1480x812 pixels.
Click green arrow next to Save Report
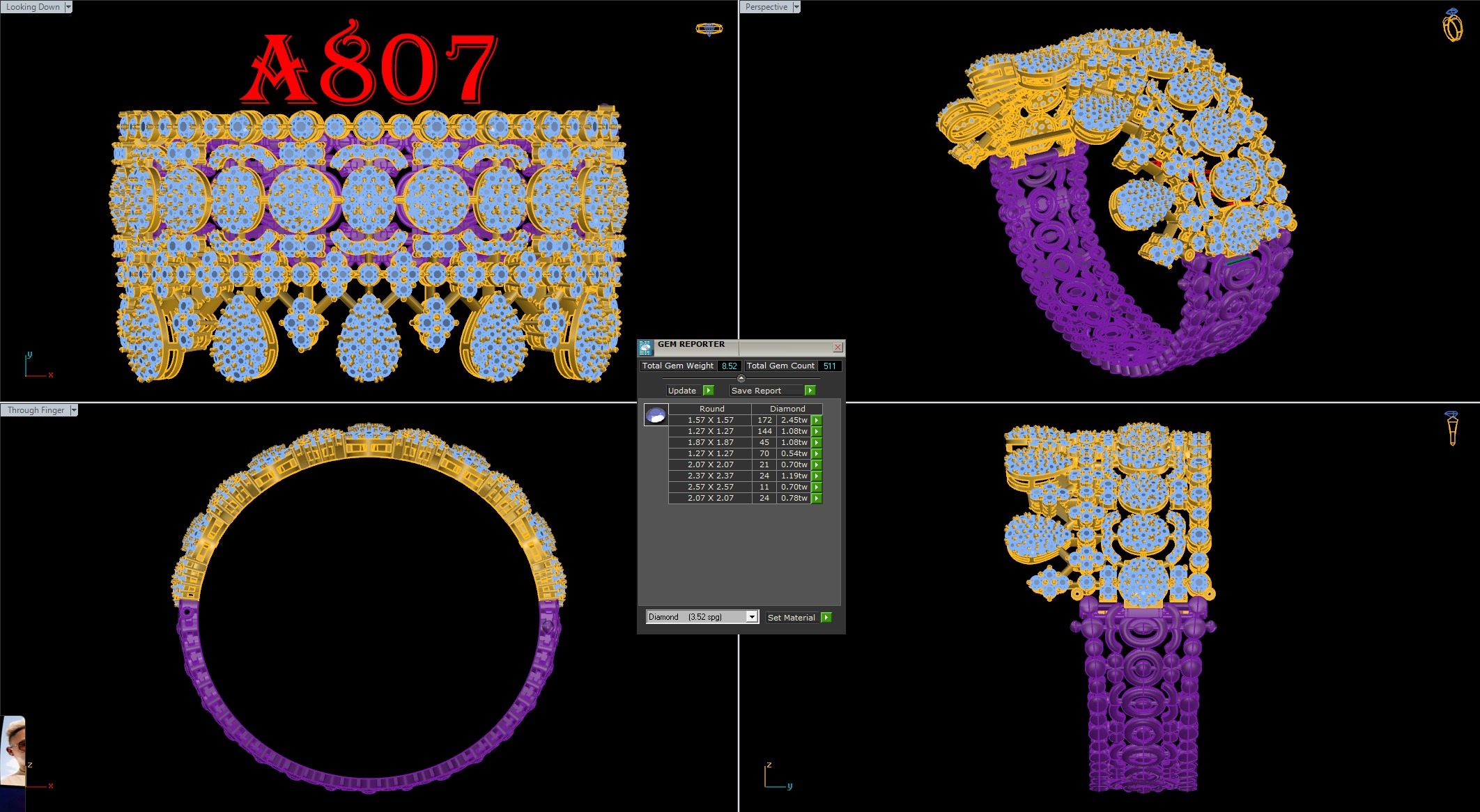point(810,391)
